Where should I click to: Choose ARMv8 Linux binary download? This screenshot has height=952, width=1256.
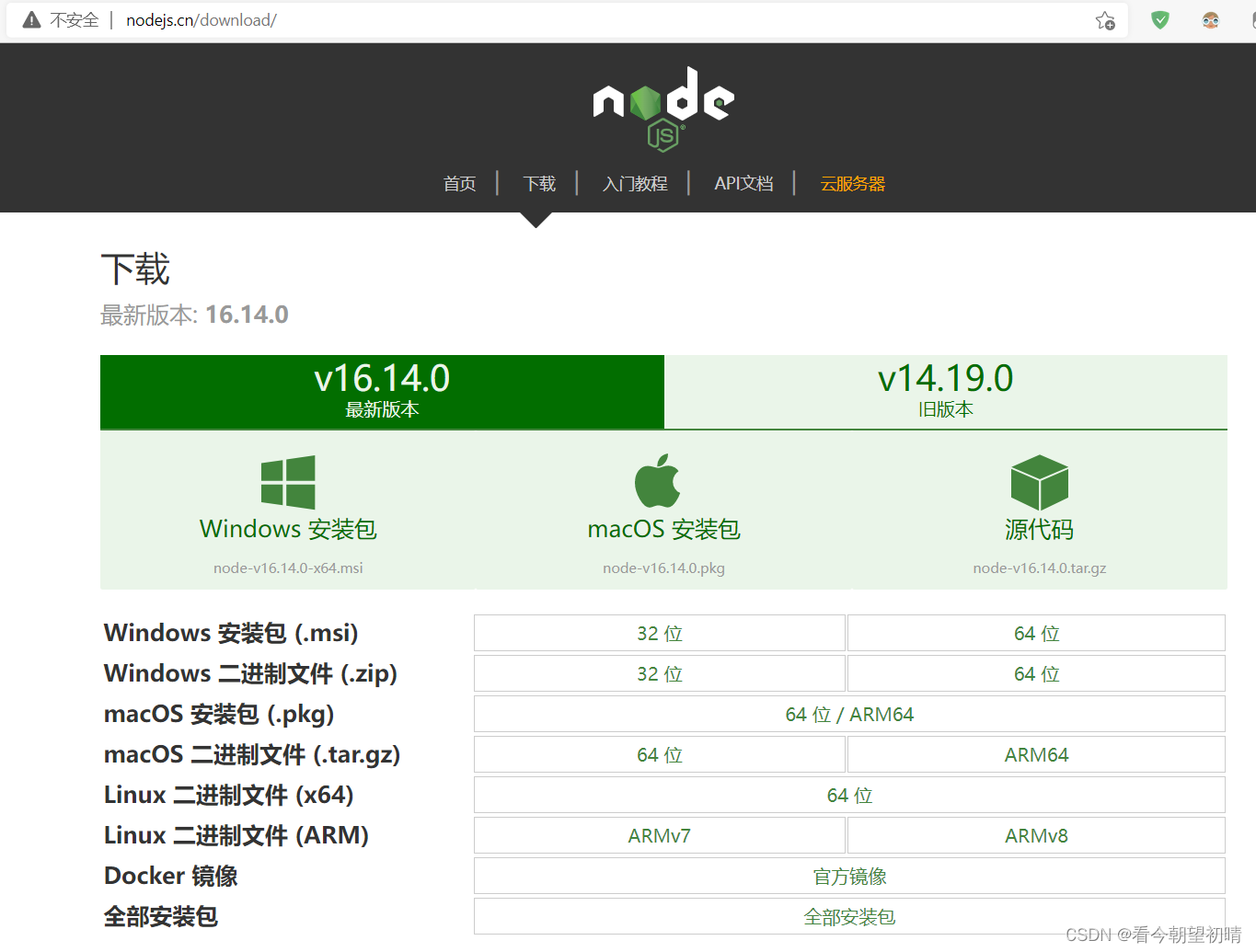[1036, 835]
